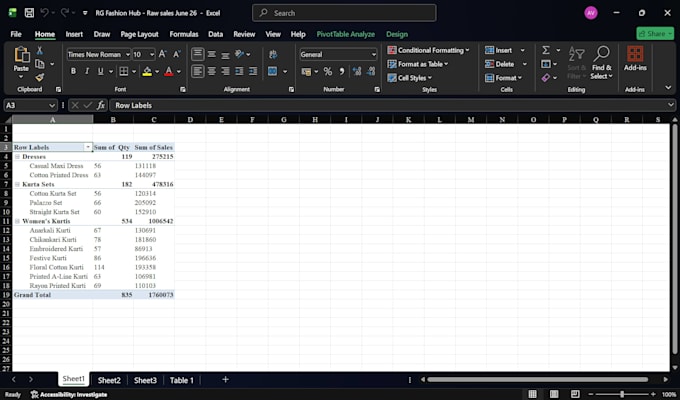Click the Paste clipboard icon
Viewport: 680px width, 400px height.
tap(21, 56)
